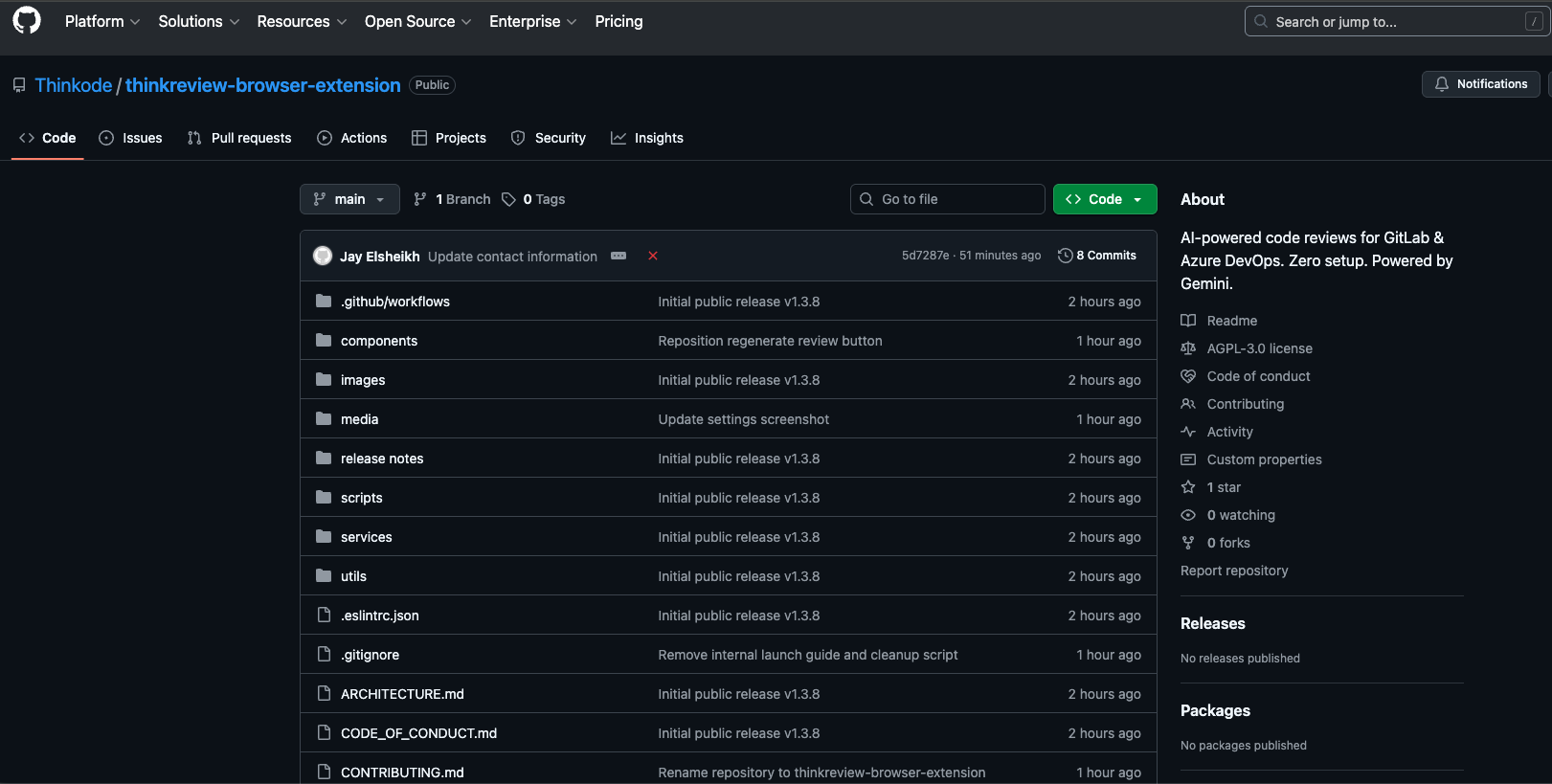Click the clock icon beside 8 Commits
Image resolution: width=1552 pixels, height=784 pixels.
tap(1065, 256)
